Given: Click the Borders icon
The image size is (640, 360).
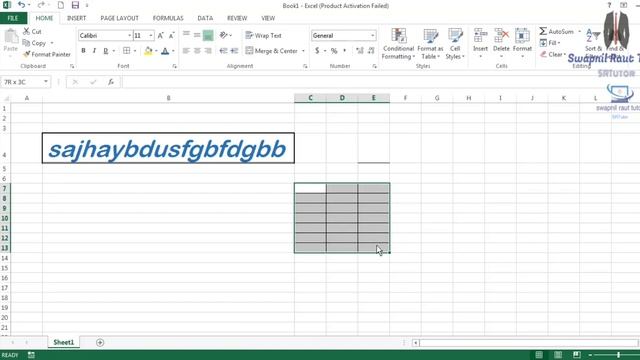Looking at the screenshot, I should pyautogui.click(x=127, y=51).
